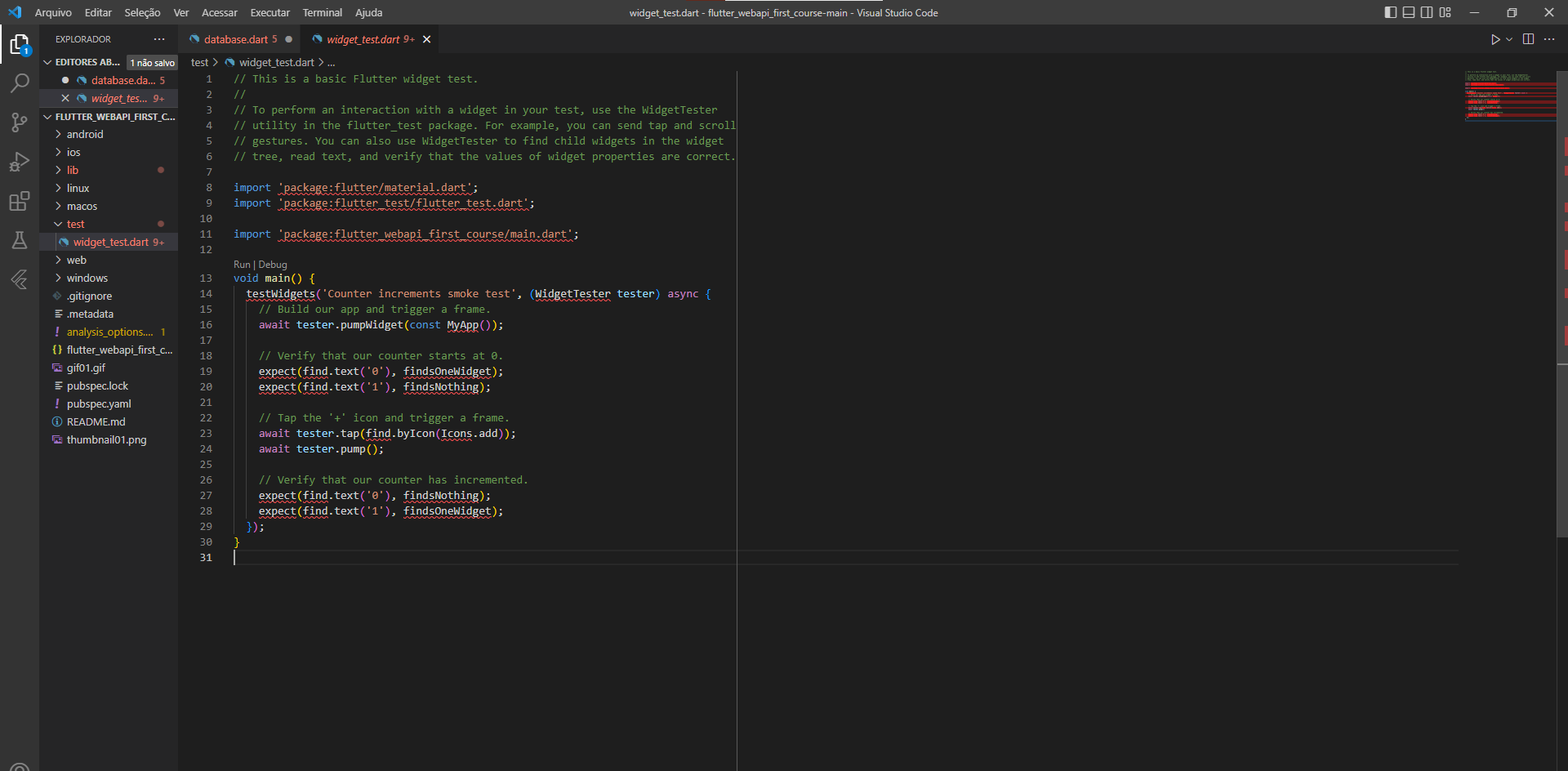Open Explorer views and more actions
This screenshot has height=771, width=1568.
click(x=159, y=39)
